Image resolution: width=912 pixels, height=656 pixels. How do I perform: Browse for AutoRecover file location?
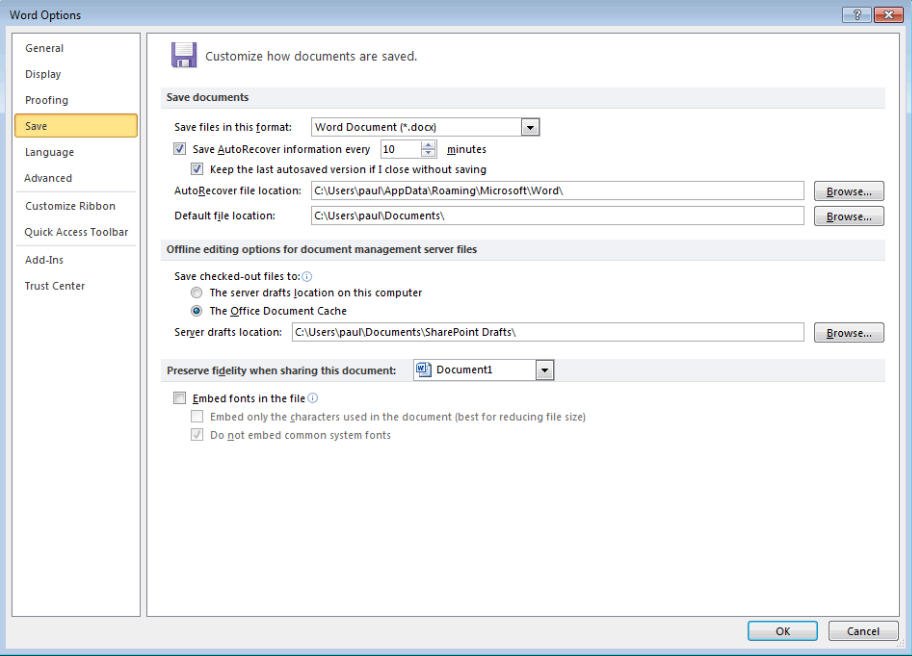pos(849,191)
